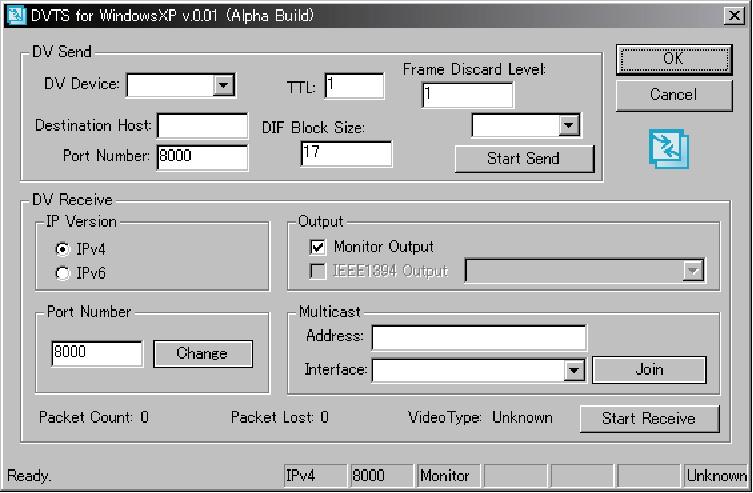Click the Frame Discard Level field
The height and width of the screenshot is (493, 753).
(x=467, y=95)
